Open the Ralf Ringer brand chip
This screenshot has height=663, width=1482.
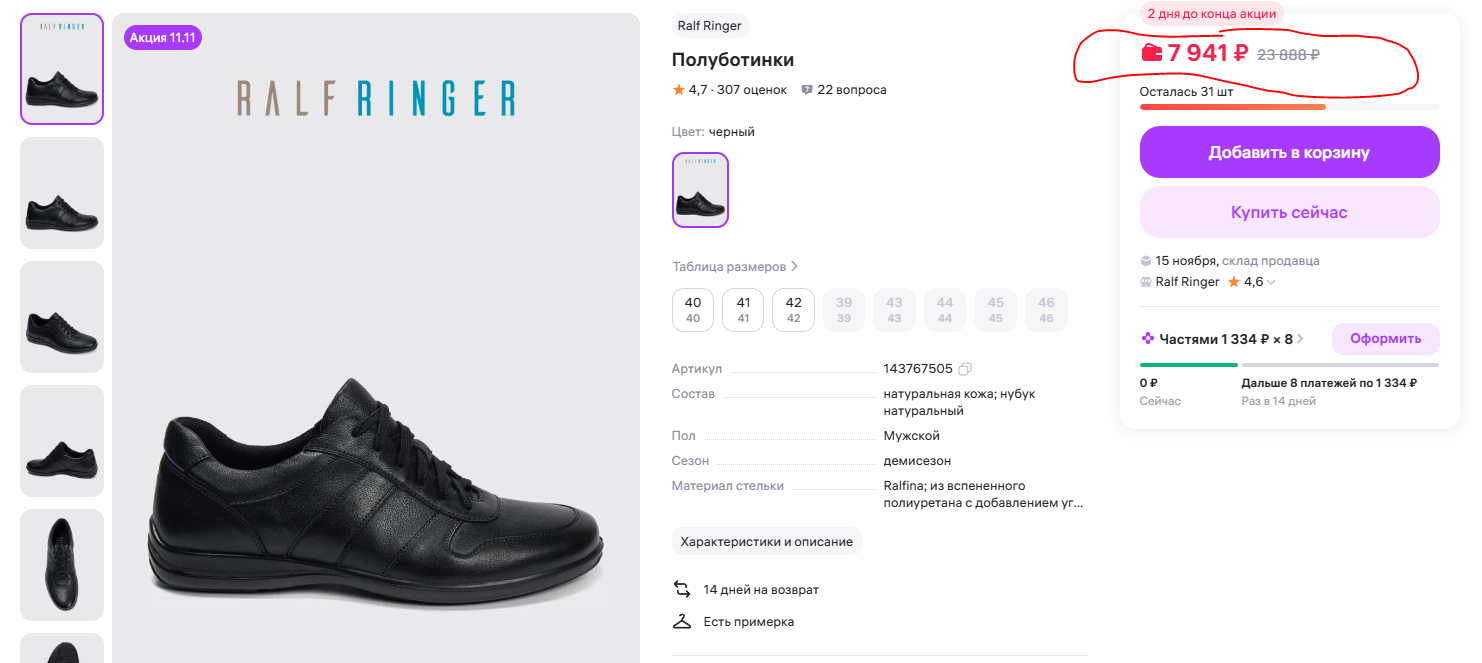coord(710,26)
